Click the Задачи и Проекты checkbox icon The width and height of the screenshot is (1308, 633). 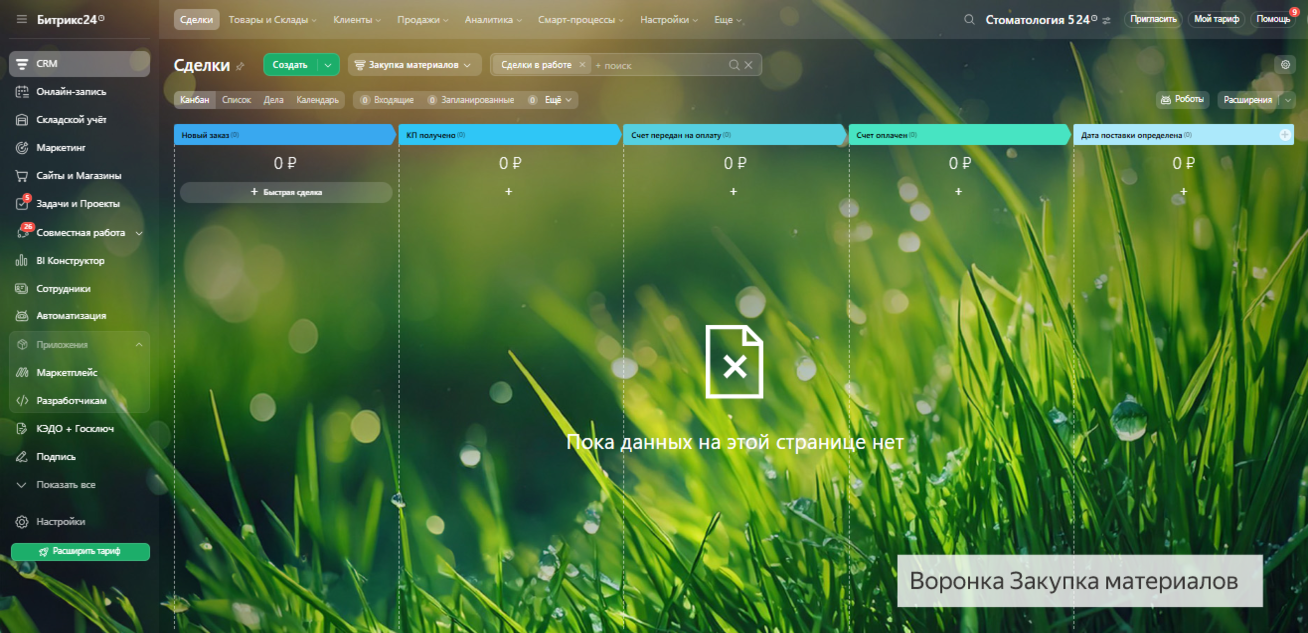pyautogui.click(x=22, y=204)
